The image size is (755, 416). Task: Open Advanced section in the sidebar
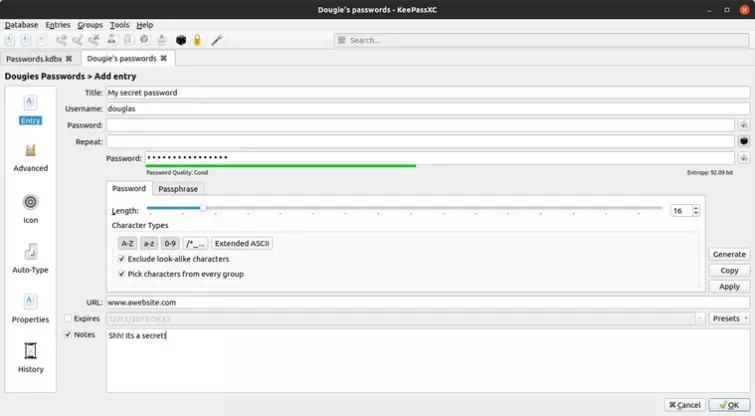tap(30, 157)
